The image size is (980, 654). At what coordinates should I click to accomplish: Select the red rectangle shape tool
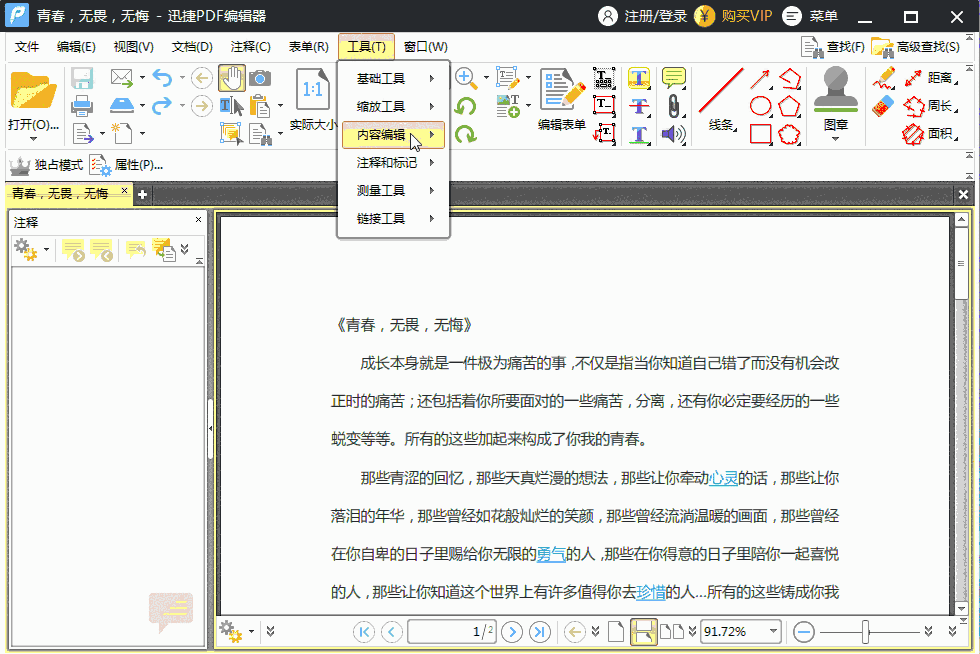[x=760, y=134]
